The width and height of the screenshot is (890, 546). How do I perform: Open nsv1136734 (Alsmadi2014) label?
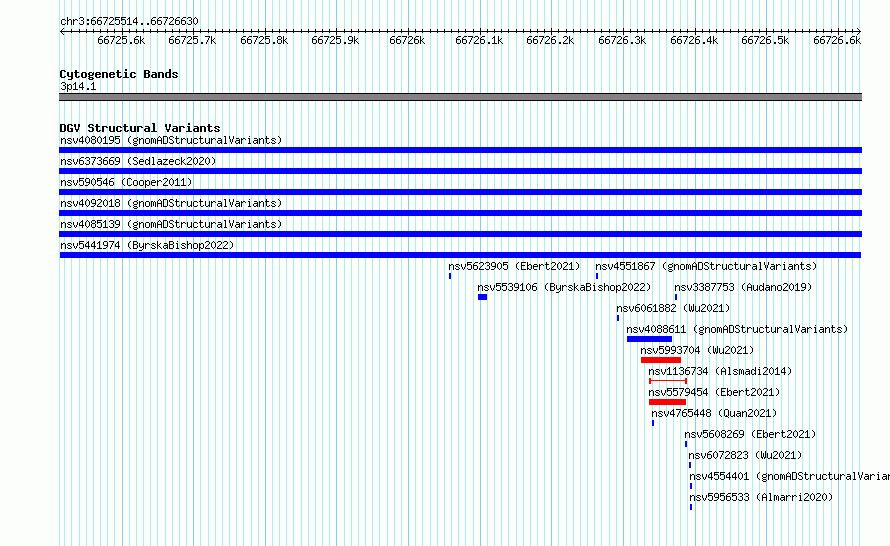tap(720, 371)
